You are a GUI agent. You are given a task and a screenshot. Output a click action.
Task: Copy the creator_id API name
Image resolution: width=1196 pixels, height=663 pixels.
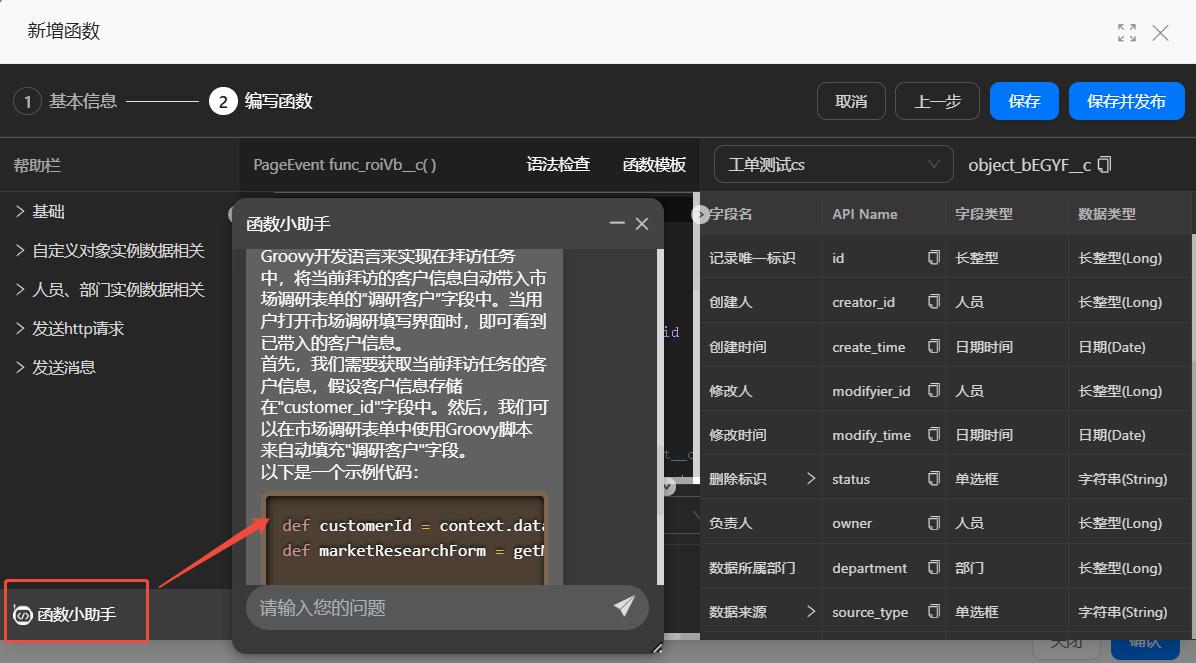click(x=934, y=302)
